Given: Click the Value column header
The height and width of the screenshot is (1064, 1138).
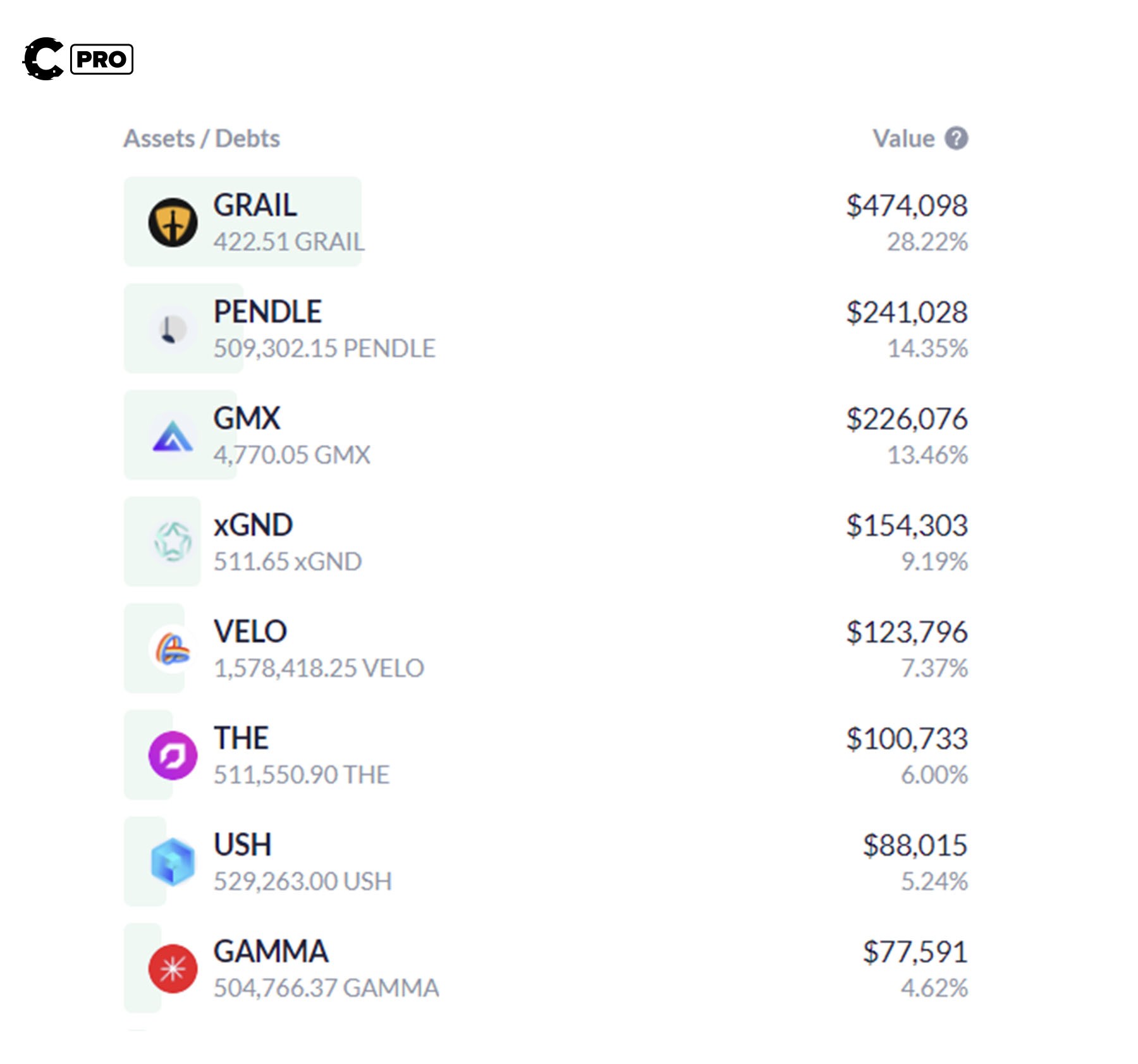Looking at the screenshot, I should point(903,138).
